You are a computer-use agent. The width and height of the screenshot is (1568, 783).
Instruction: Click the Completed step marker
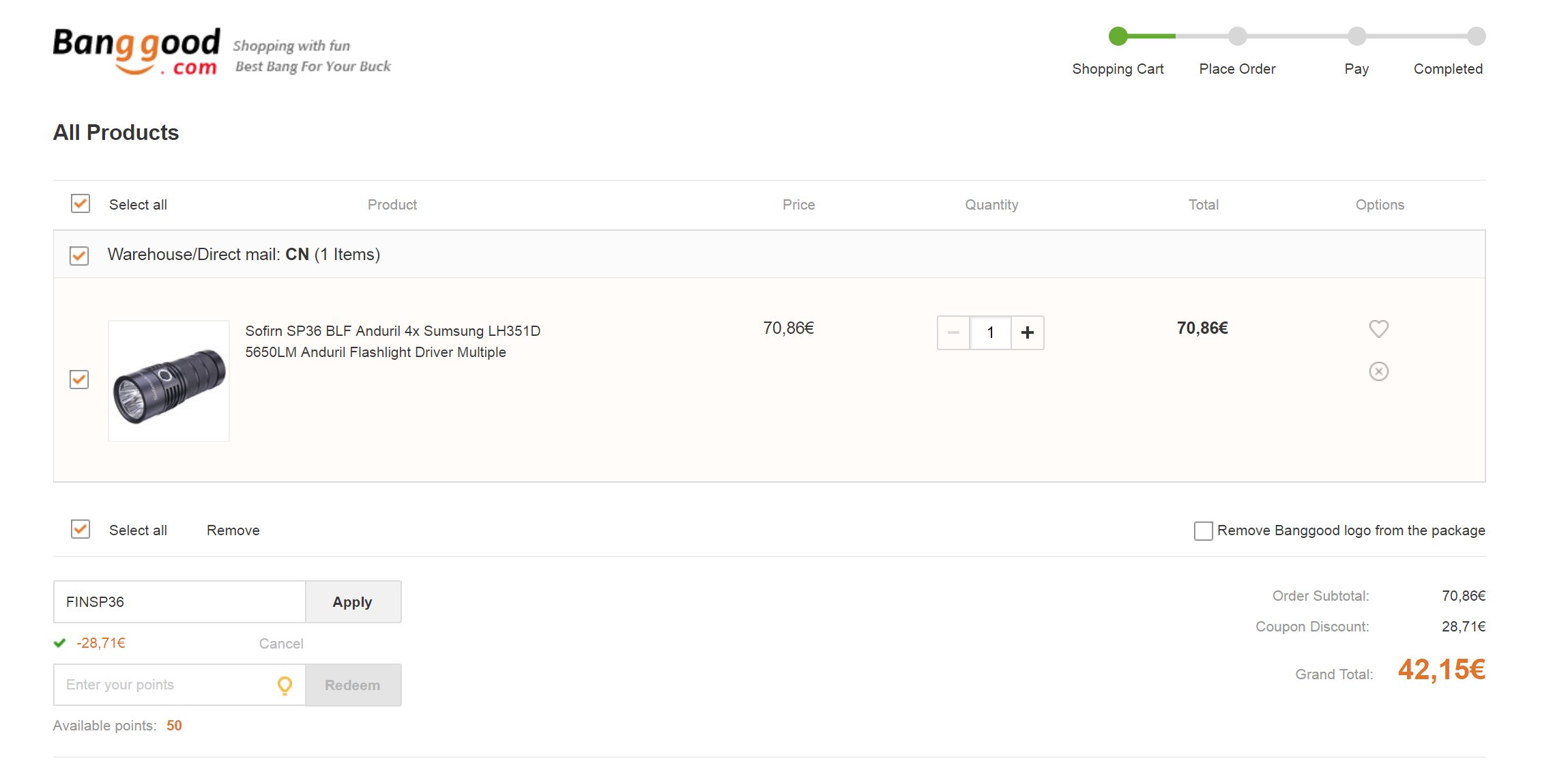coord(1476,36)
